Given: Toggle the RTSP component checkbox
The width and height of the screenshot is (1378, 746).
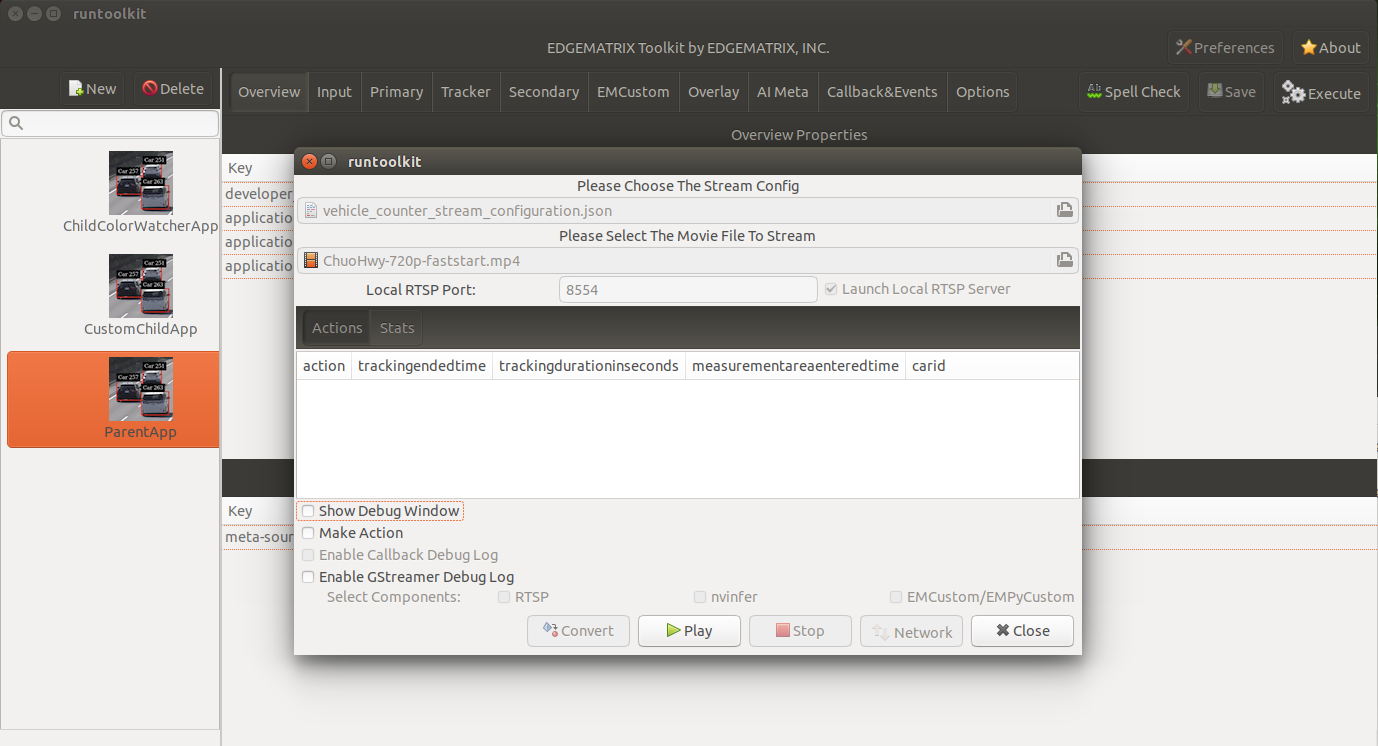Looking at the screenshot, I should pyautogui.click(x=505, y=597).
